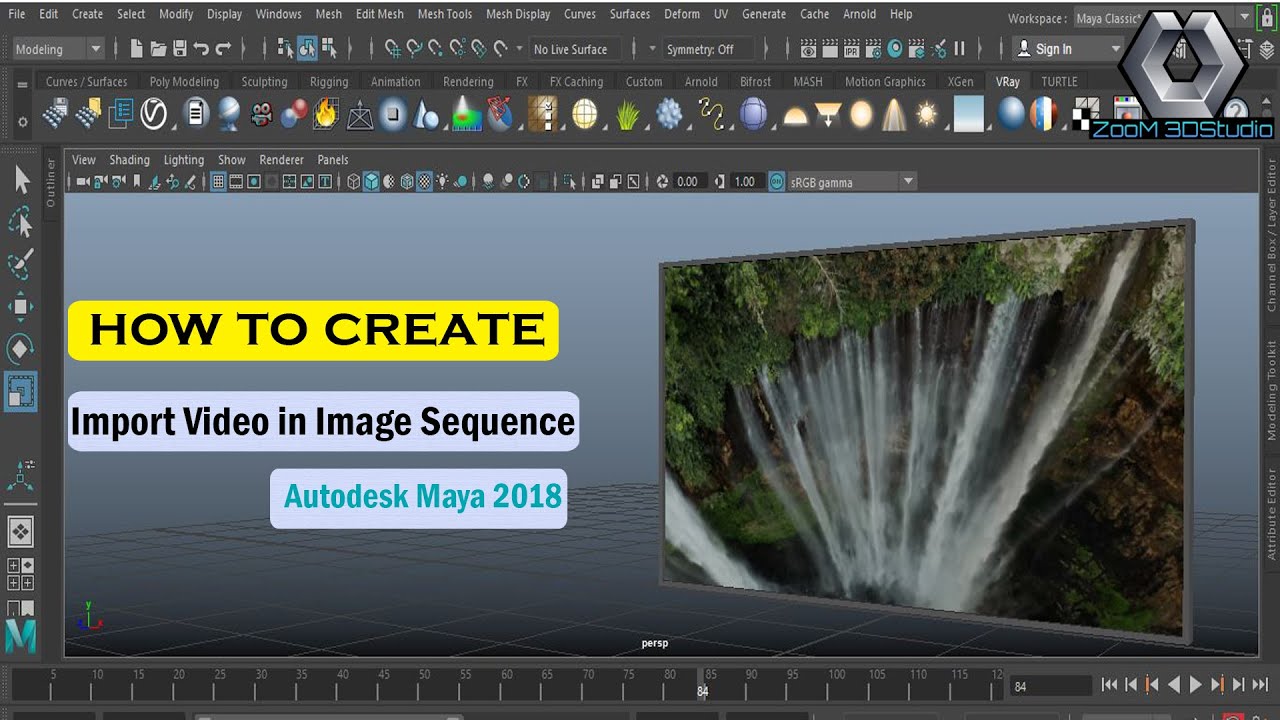Open the Render View window icon

coord(808,48)
